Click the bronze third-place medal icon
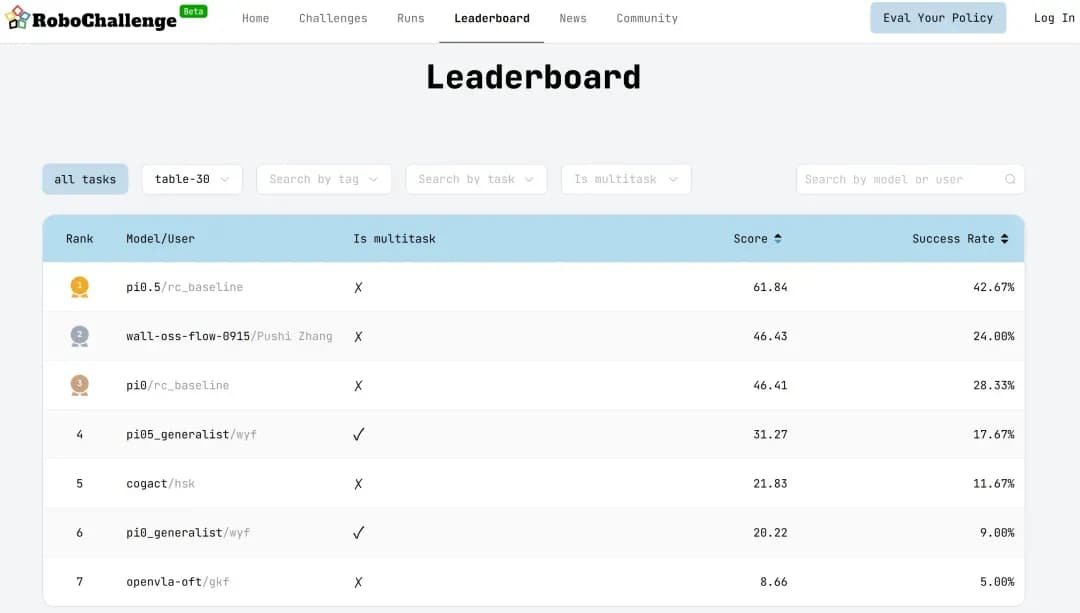The height and width of the screenshot is (613, 1080). point(80,385)
